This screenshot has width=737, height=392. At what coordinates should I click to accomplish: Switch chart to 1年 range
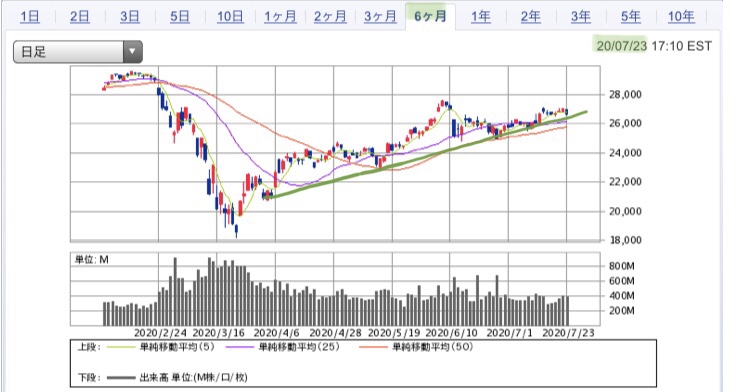point(481,17)
